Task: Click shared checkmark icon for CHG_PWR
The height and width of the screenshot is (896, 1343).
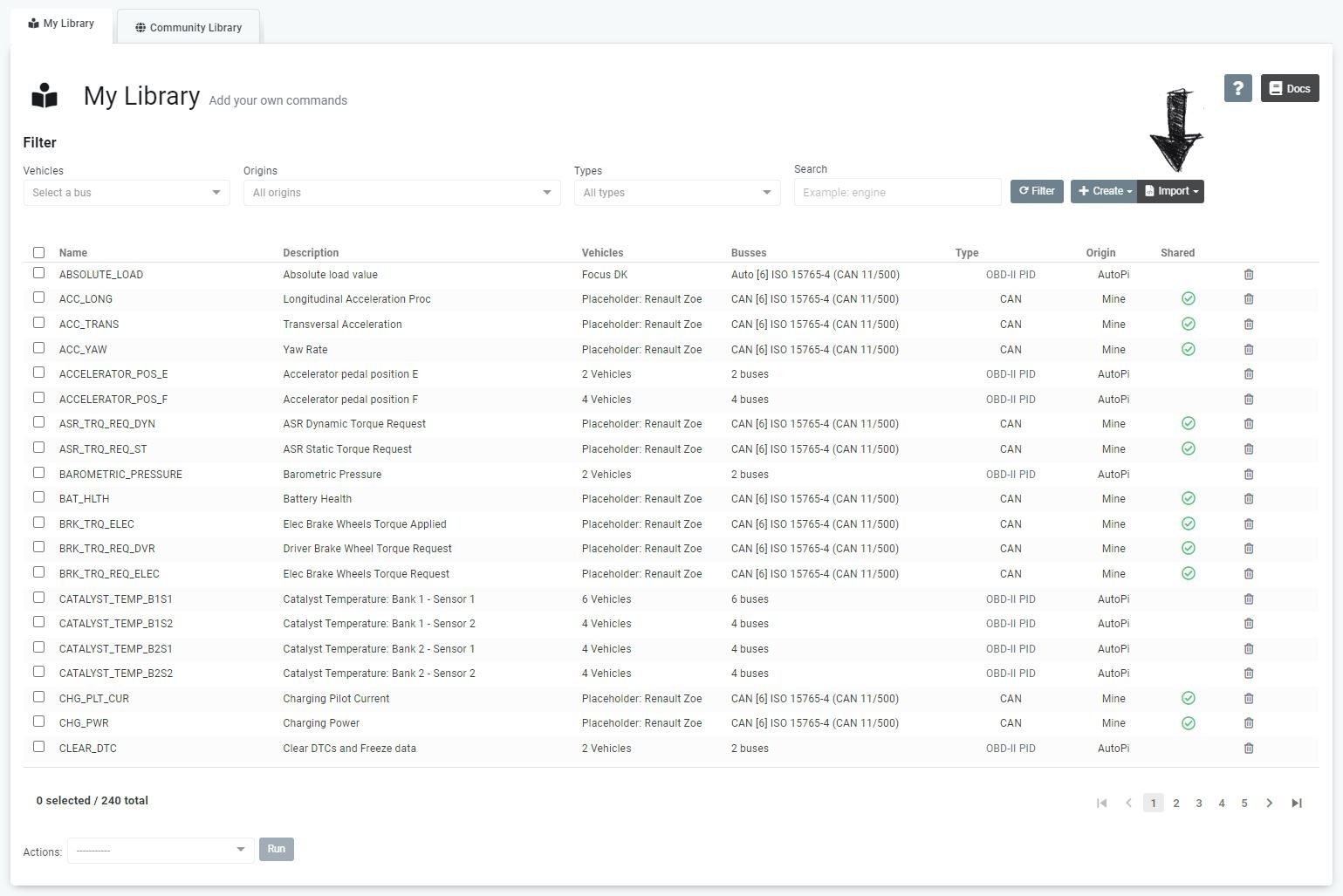Action: 1188,723
